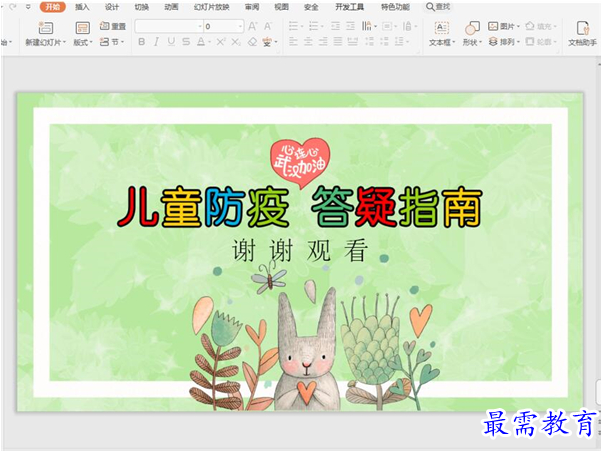Open the 安全 tab

tap(311, 7)
